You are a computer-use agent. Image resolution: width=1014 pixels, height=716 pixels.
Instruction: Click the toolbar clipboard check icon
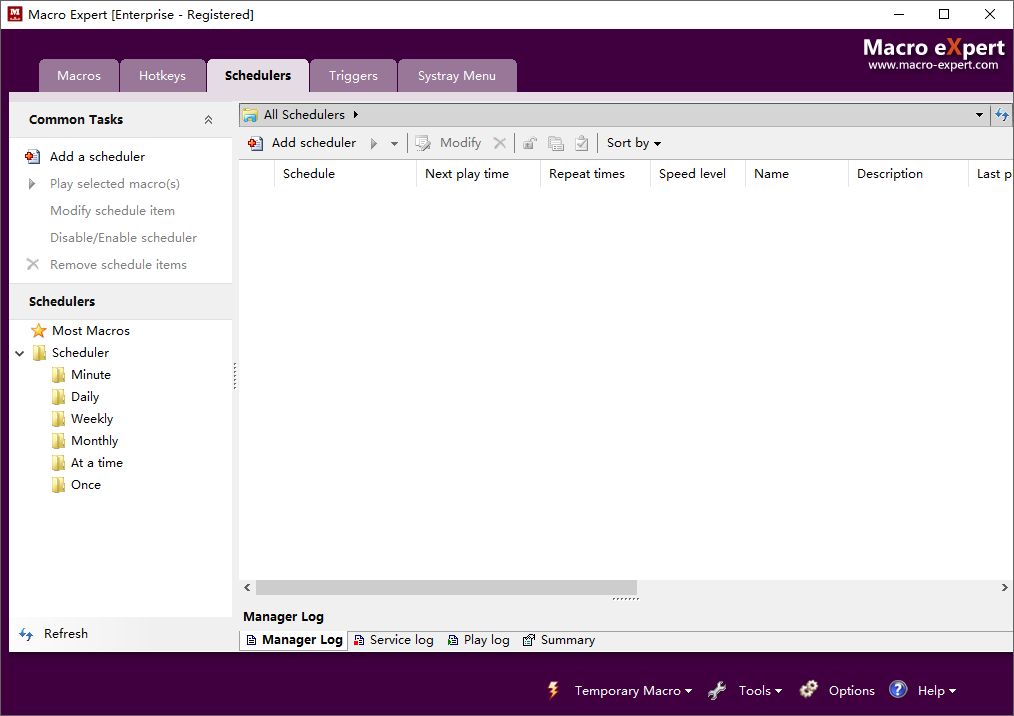click(x=581, y=143)
